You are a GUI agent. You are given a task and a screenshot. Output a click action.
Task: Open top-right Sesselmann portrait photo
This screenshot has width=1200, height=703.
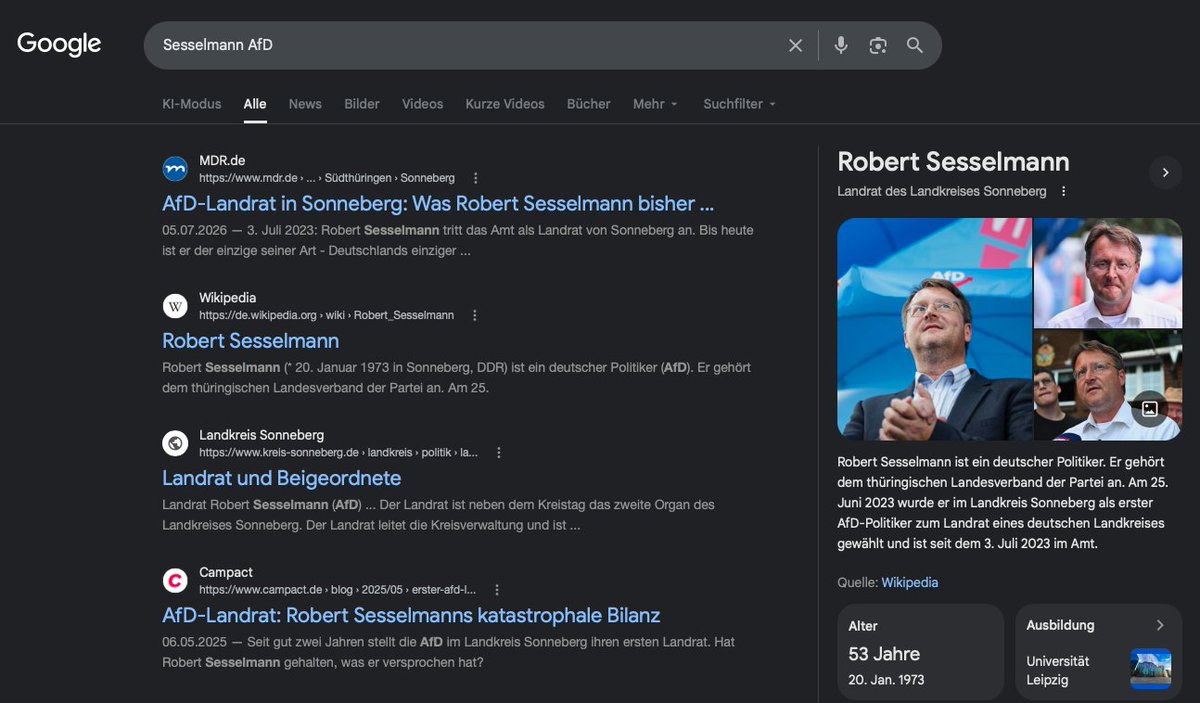point(1108,273)
